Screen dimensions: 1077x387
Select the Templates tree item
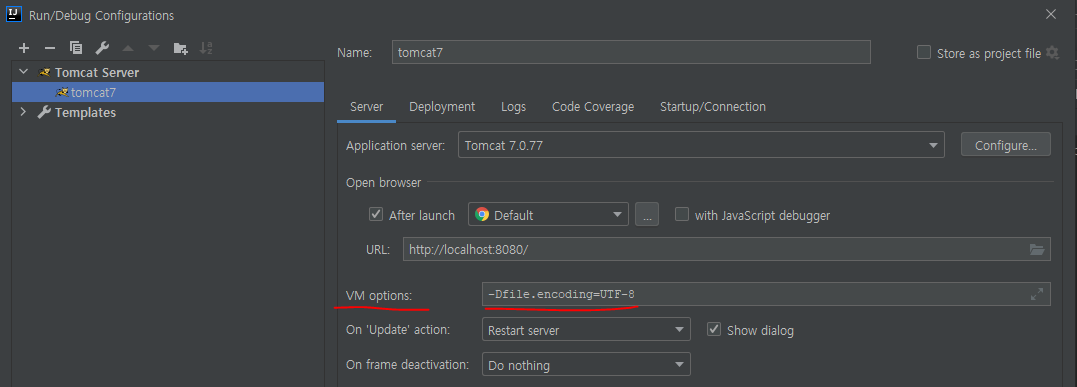click(x=168, y=112)
